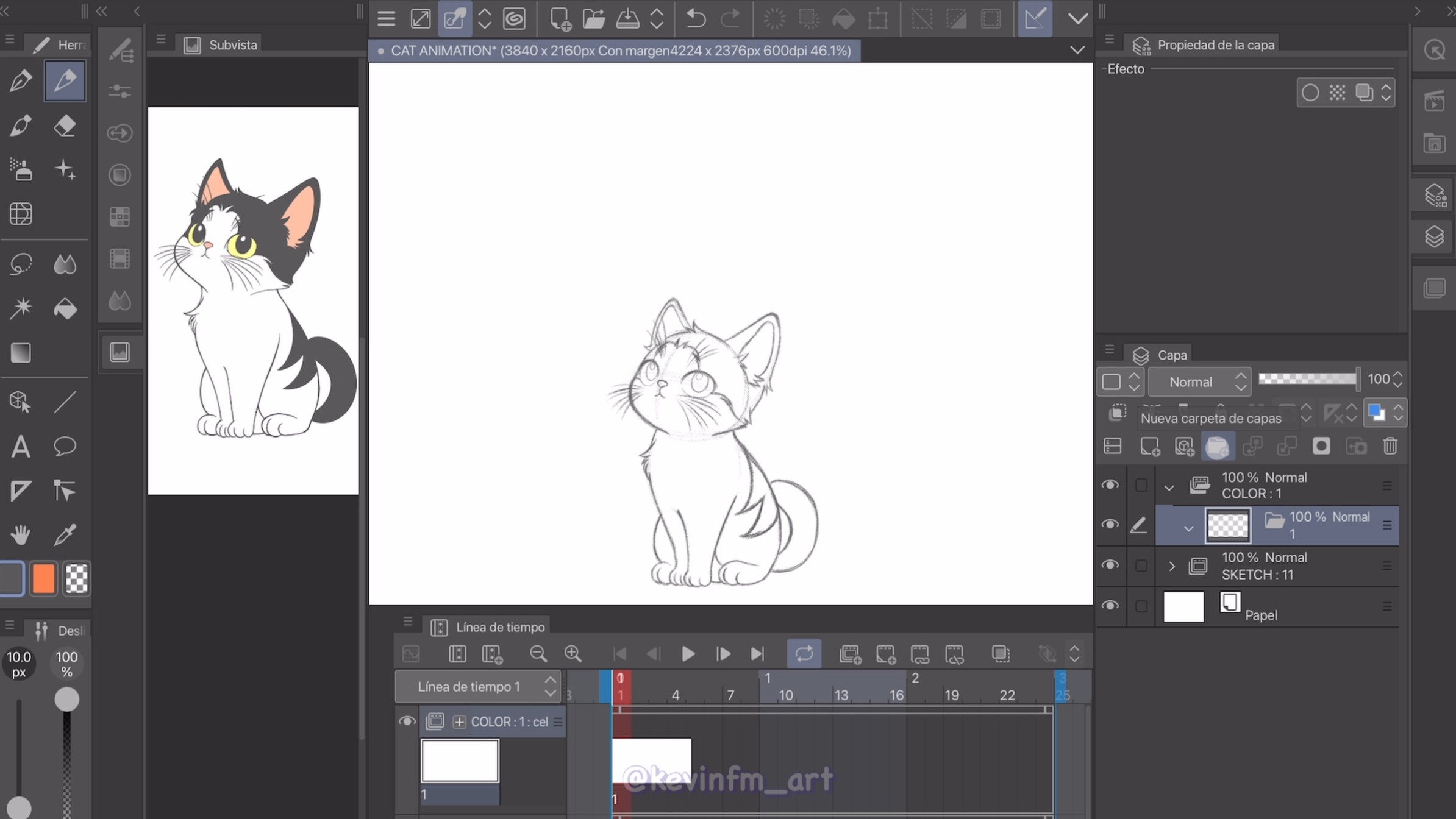Select the Hand move canvas tool

21,534
